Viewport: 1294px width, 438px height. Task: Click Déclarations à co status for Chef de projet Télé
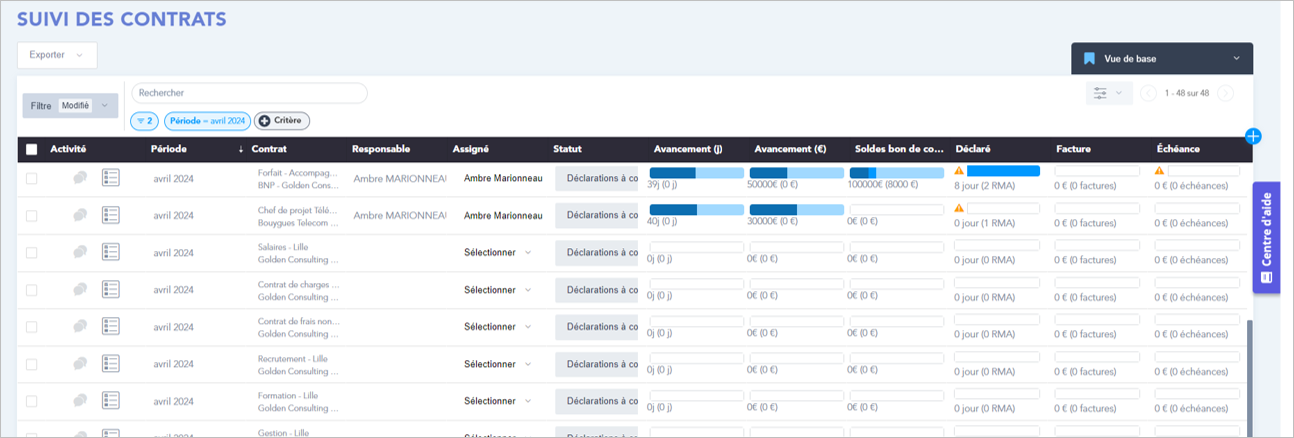(x=596, y=215)
